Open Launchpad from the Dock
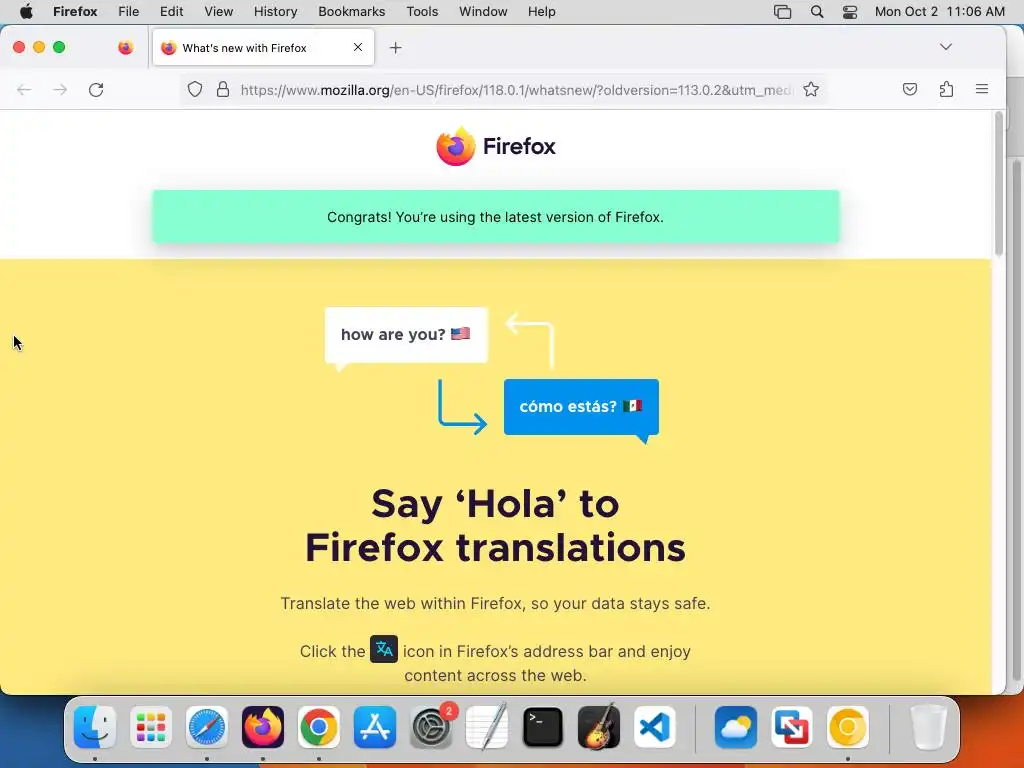Screen dimensions: 1024x768 (151, 727)
